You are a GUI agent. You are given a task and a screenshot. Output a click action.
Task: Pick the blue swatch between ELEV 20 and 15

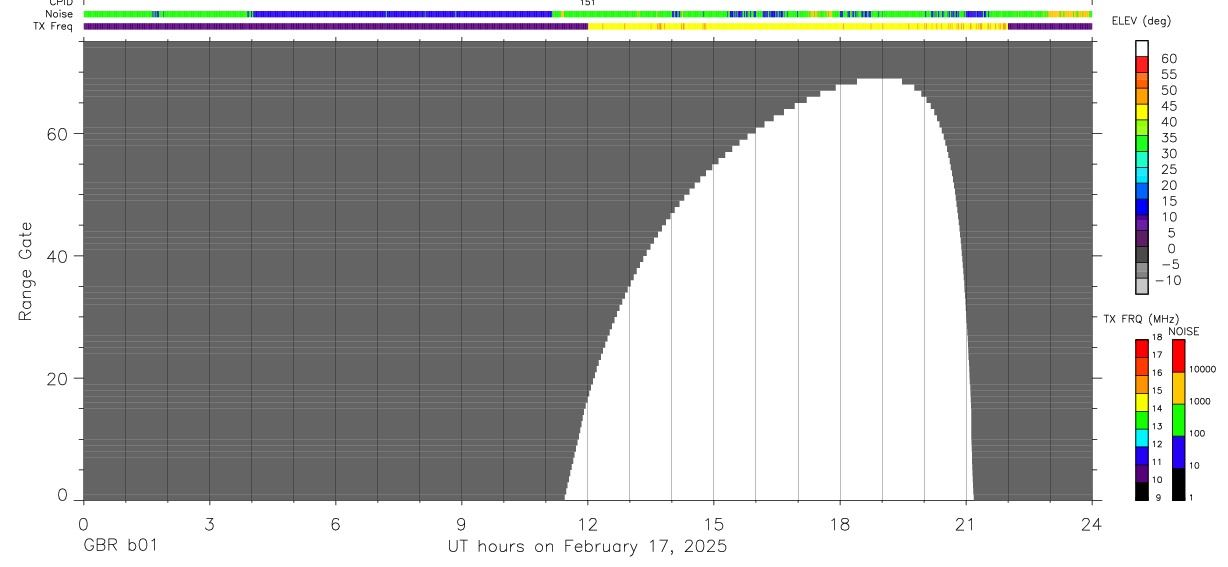click(1142, 192)
